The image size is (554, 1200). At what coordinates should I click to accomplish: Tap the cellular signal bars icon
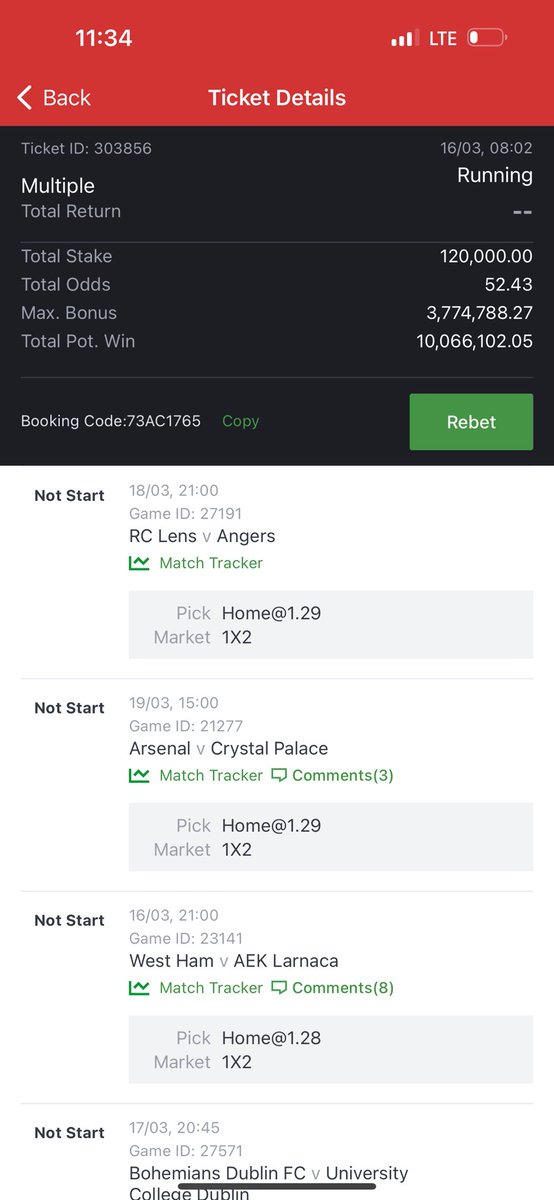404,38
